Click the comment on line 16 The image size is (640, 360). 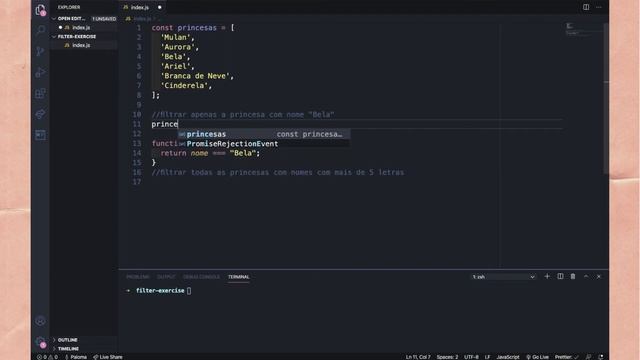coord(278,172)
